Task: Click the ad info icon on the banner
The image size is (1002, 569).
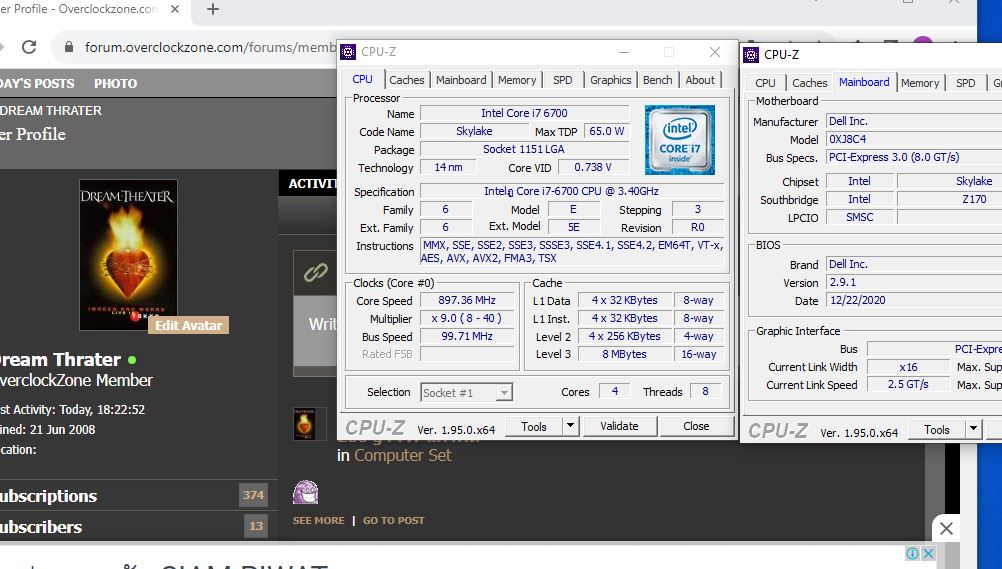Action: (912, 553)
